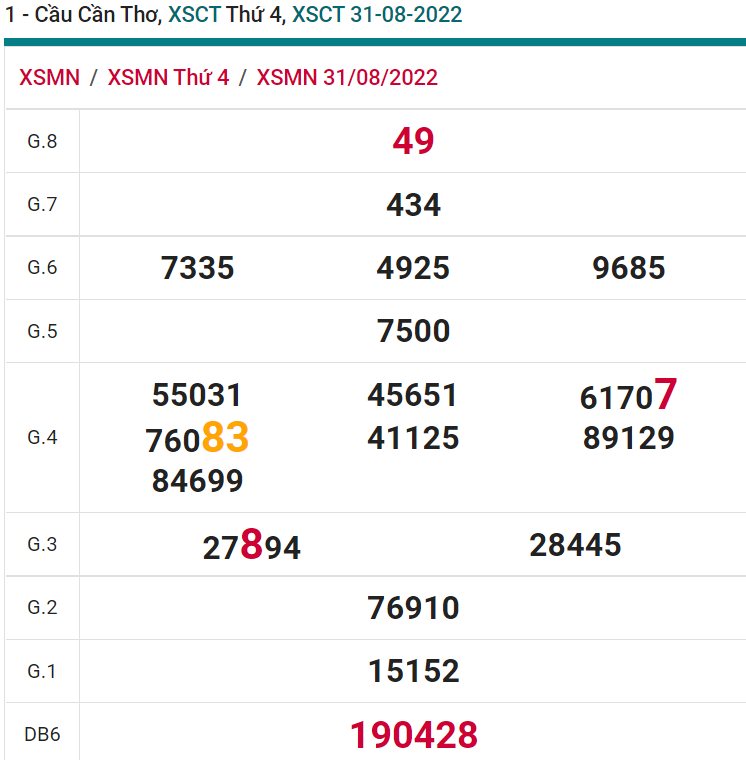Open the XSCT 31-08-2022 heading link
The width and height of the screenshot is (746, 760).
(376, 15)
